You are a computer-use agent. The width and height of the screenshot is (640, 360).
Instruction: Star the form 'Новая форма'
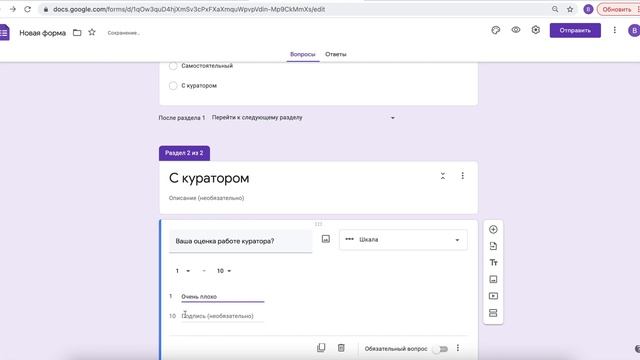(92, 32)
